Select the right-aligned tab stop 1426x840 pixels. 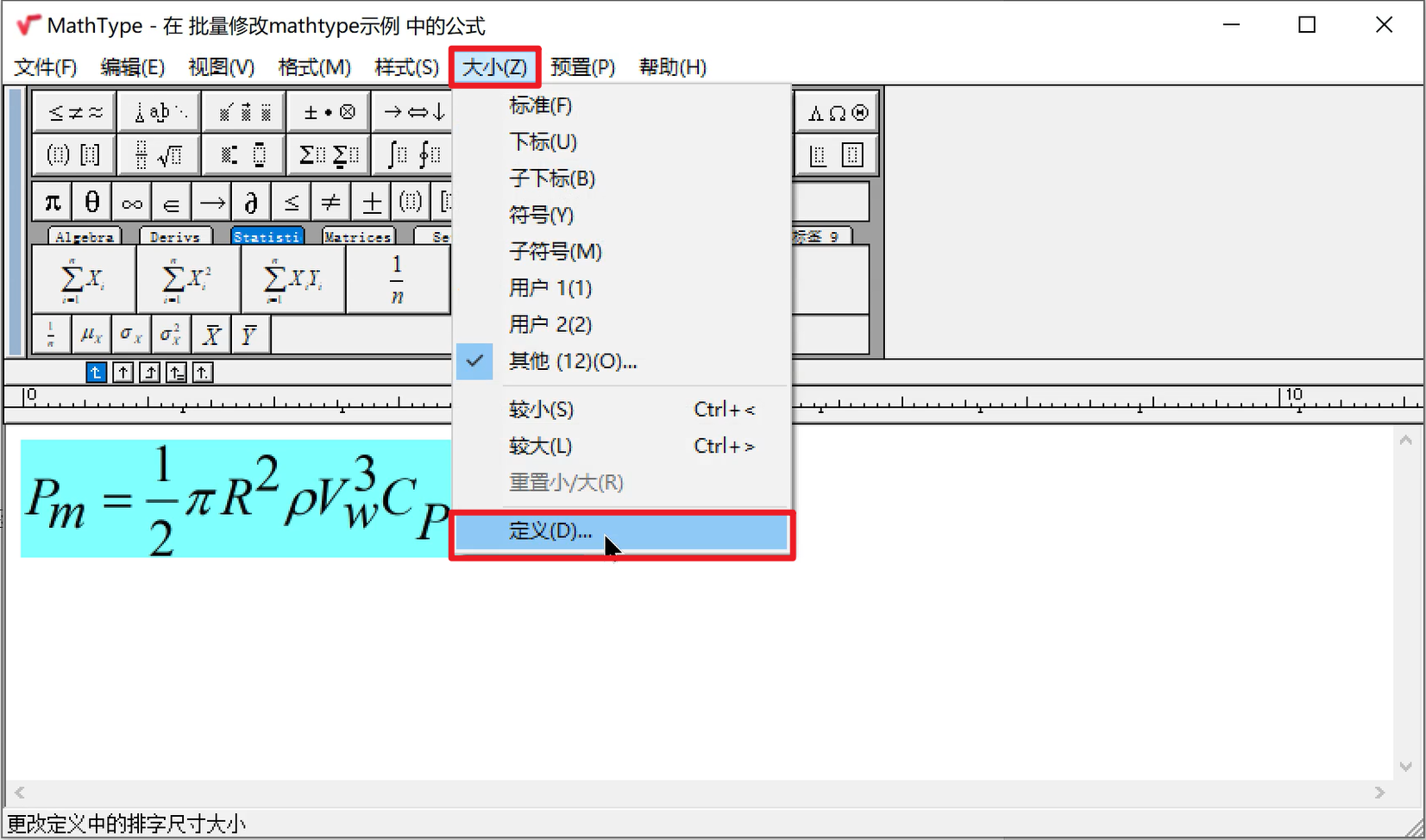coord(150,373)
